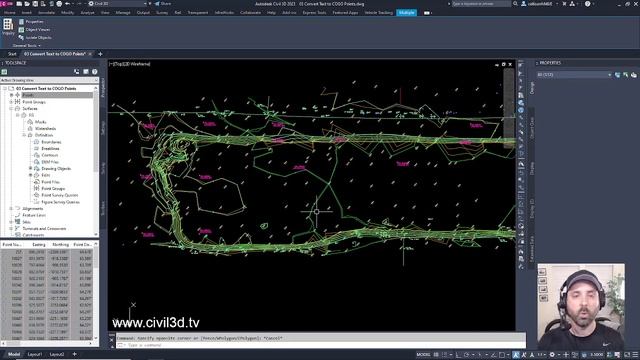Click the Properties ribbon button
The width and height of the screenshot is (640, 360).
[x=31, y=22]
